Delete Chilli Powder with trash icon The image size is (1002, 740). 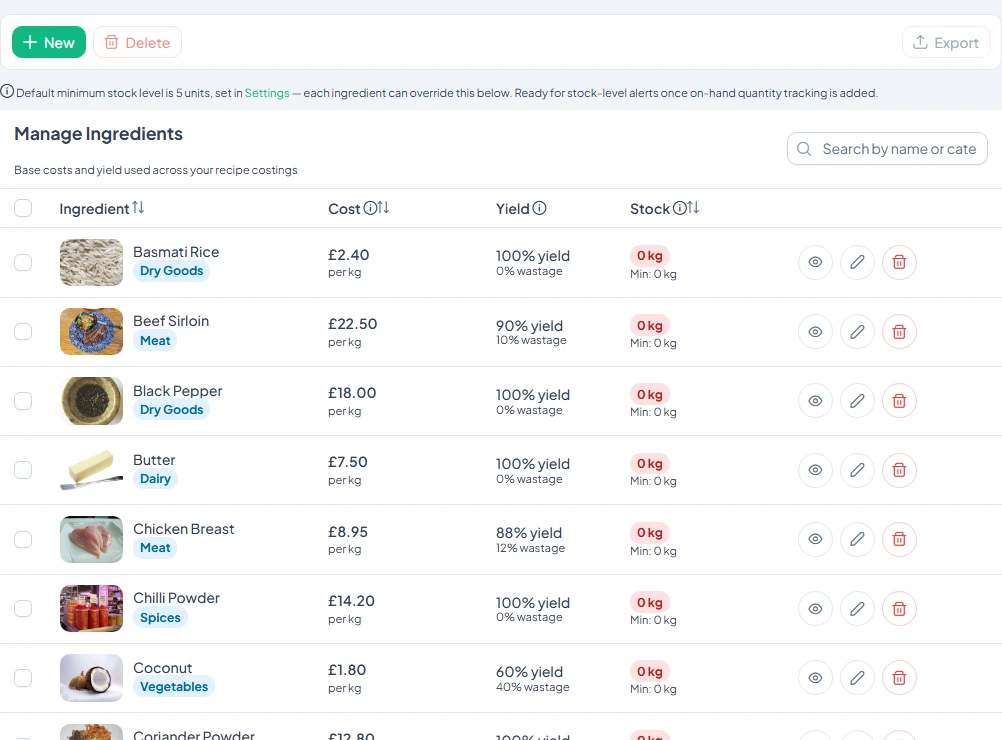click(899, 608)
